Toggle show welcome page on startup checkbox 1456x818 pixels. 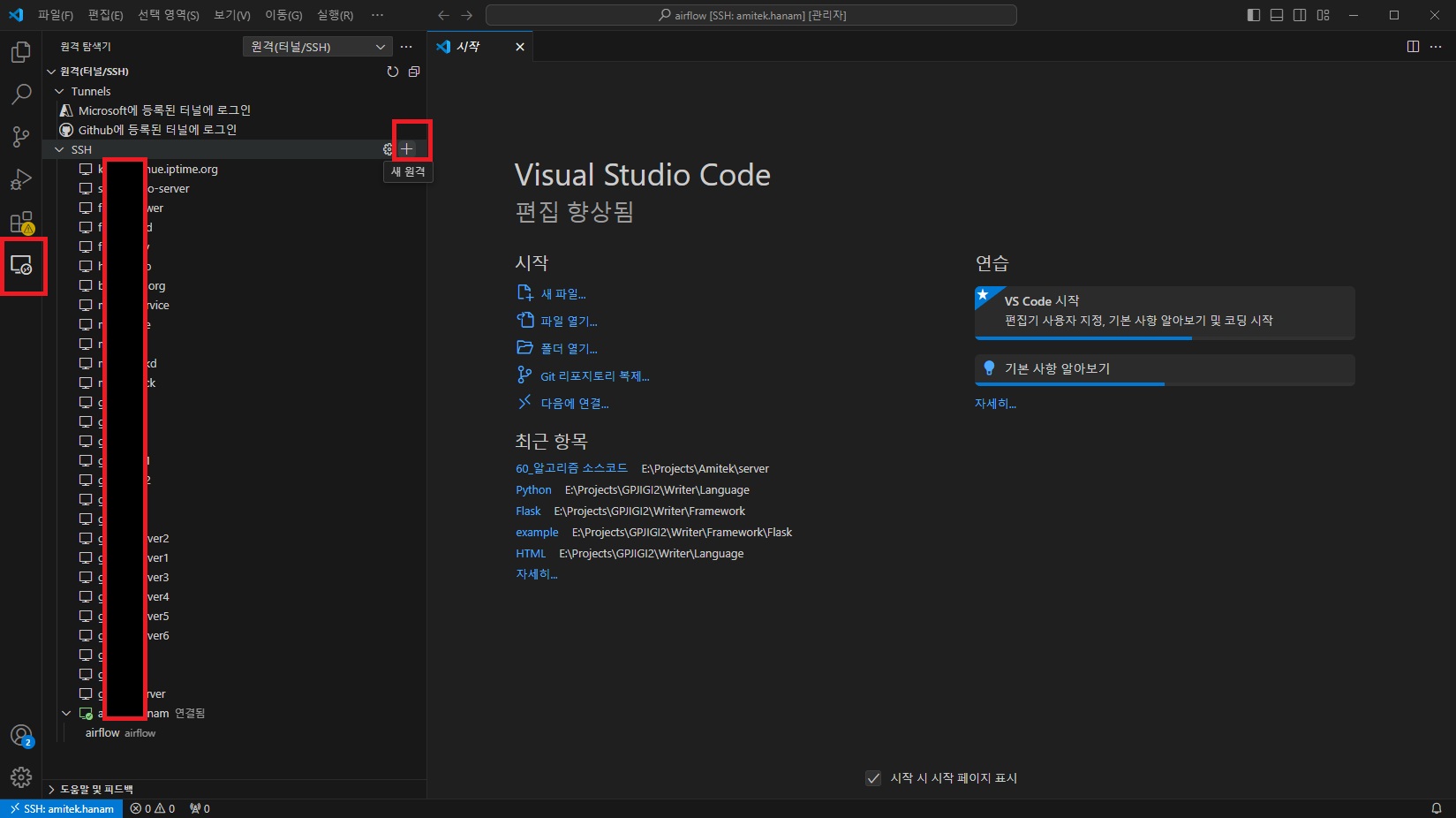(x=873, y=778)
